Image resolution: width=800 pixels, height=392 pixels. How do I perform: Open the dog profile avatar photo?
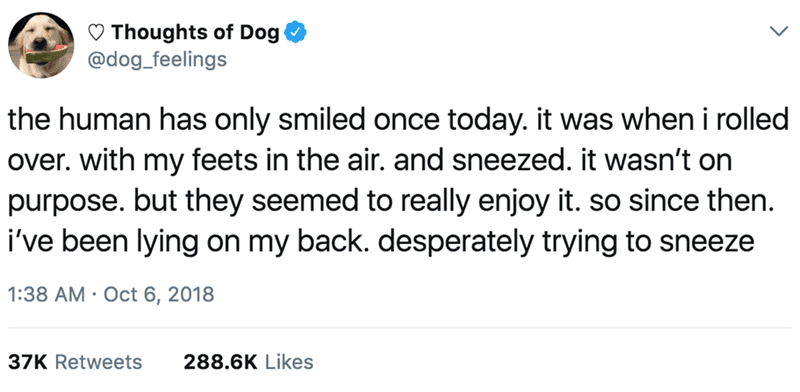[x=41, y=45]
